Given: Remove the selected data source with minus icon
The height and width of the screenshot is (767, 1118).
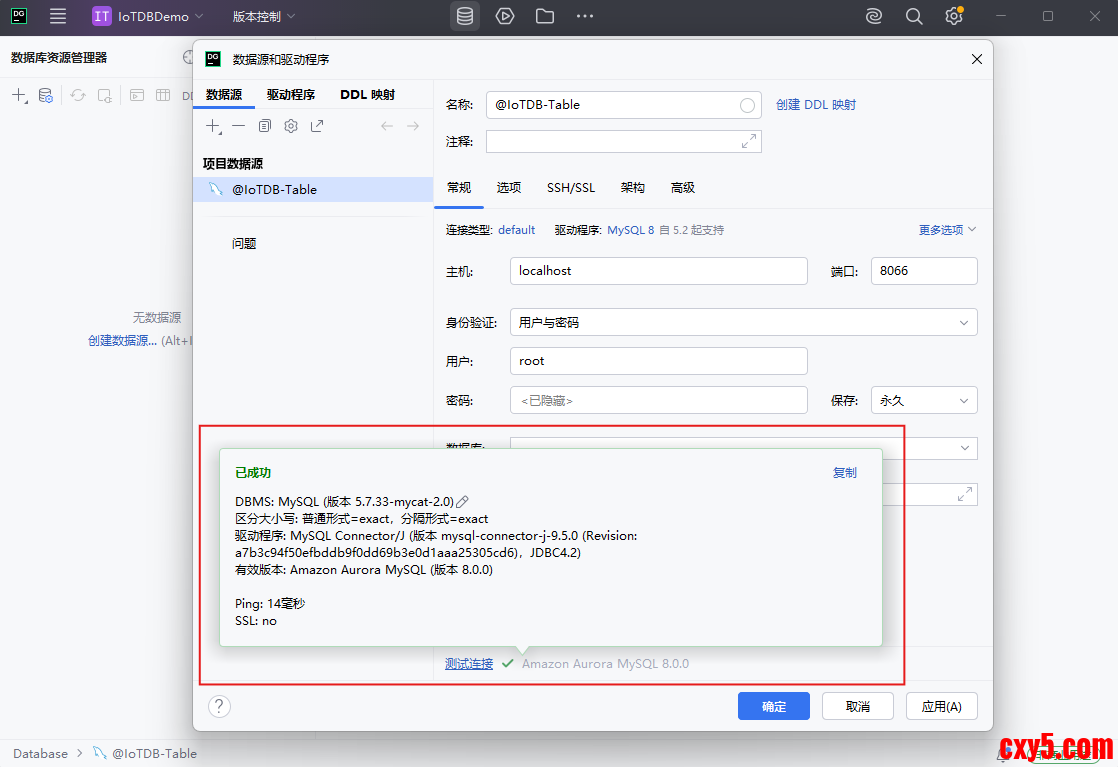Looking at the screenshot, I should pyautogui.click(x=238, y=126).
